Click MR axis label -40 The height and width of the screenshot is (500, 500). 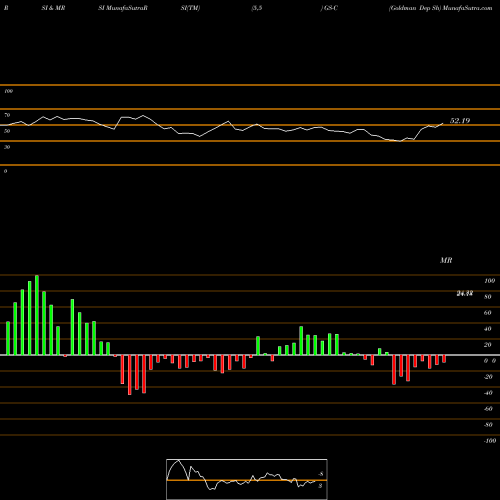point(488,393)
